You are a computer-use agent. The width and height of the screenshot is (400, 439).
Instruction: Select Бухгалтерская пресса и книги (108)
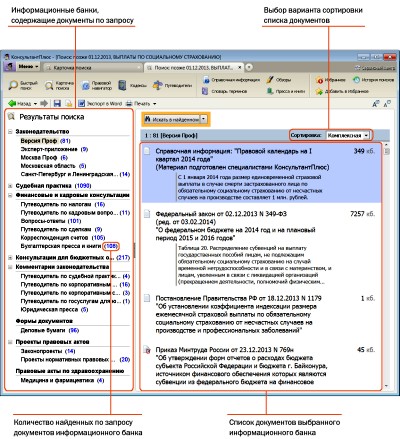(69, 246)
